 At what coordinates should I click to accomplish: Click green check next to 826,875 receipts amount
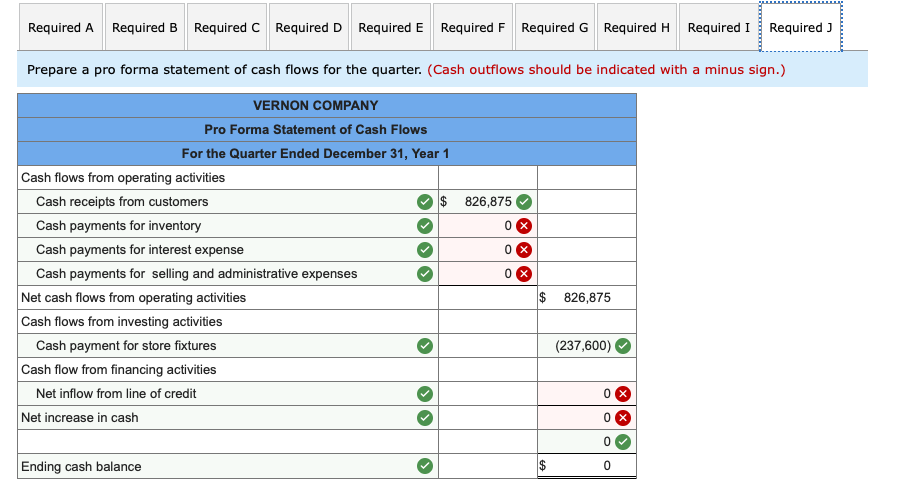pos(524,202)
